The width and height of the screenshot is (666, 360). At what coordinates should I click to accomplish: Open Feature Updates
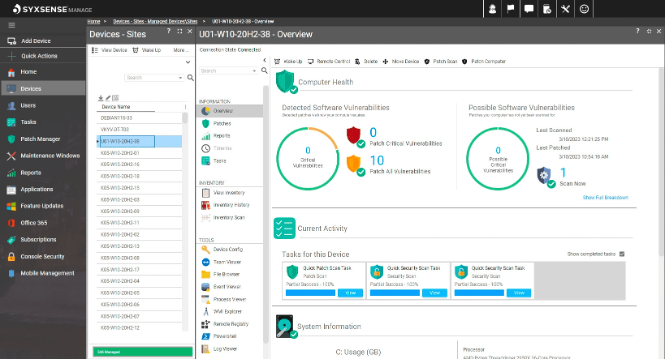[42, 205]
